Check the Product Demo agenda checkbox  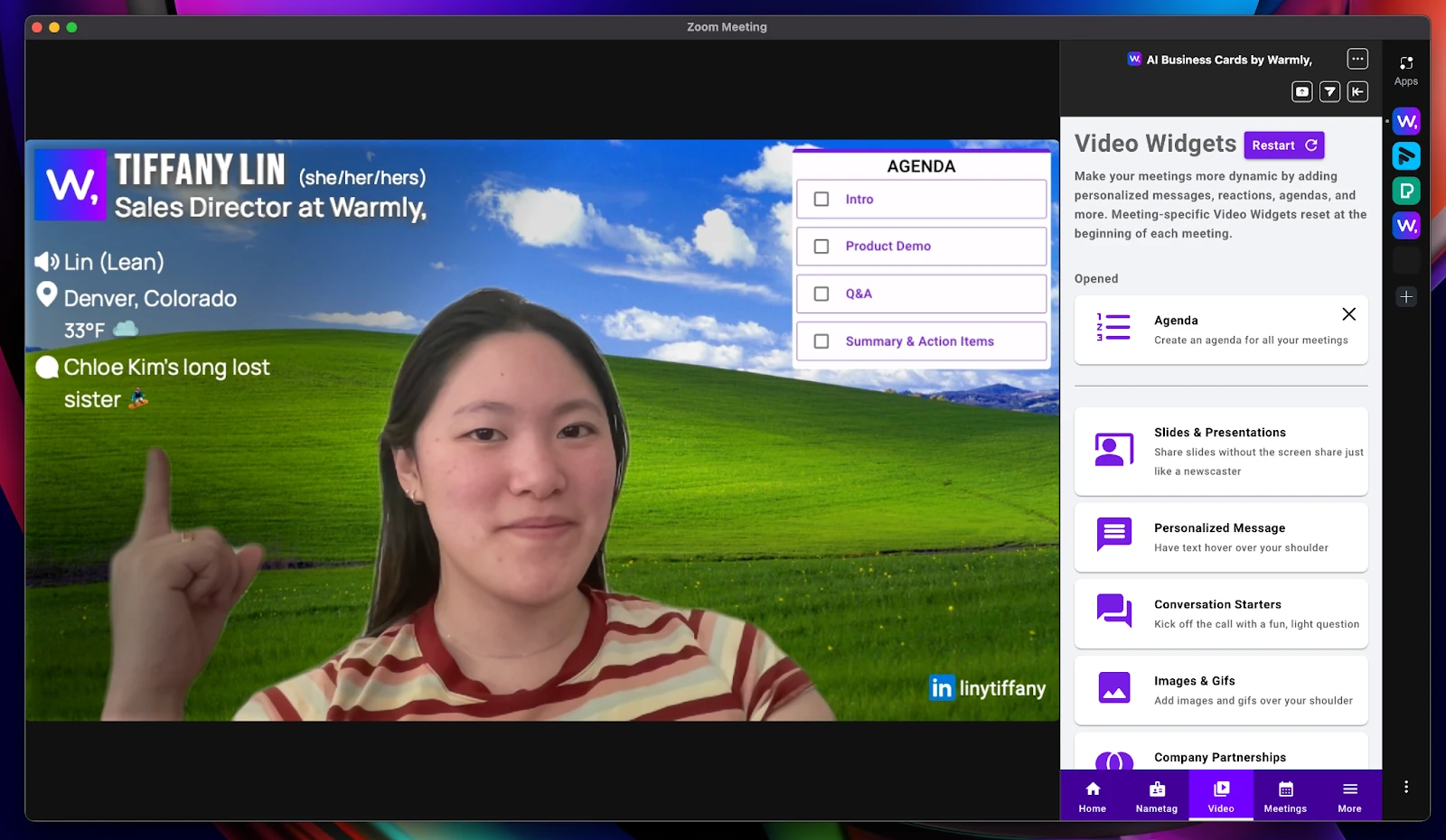tap(822, 246)
